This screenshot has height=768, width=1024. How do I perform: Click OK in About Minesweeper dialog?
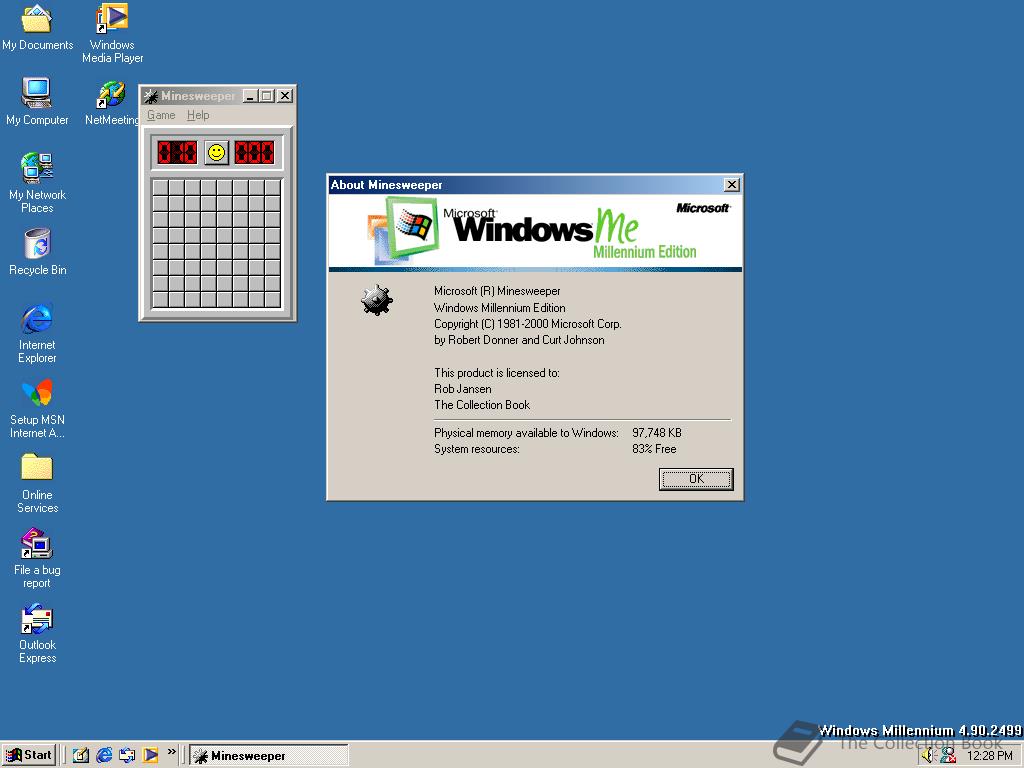point(696,479)
